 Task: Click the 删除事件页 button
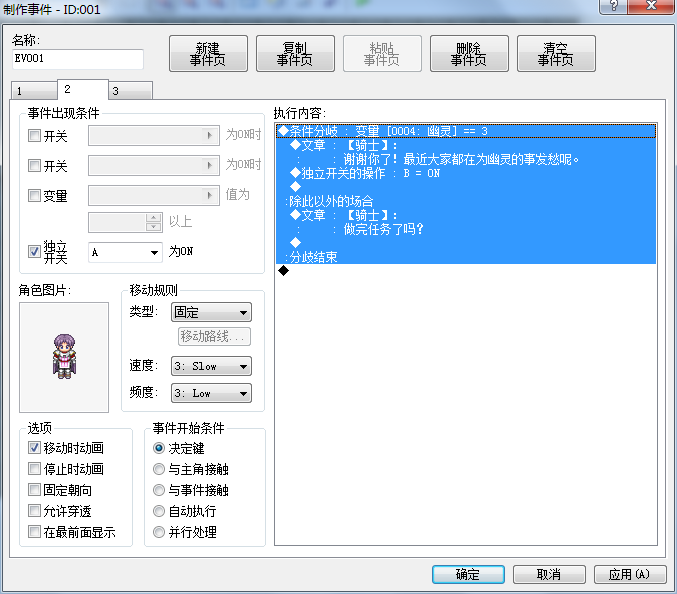coord(469,54)
